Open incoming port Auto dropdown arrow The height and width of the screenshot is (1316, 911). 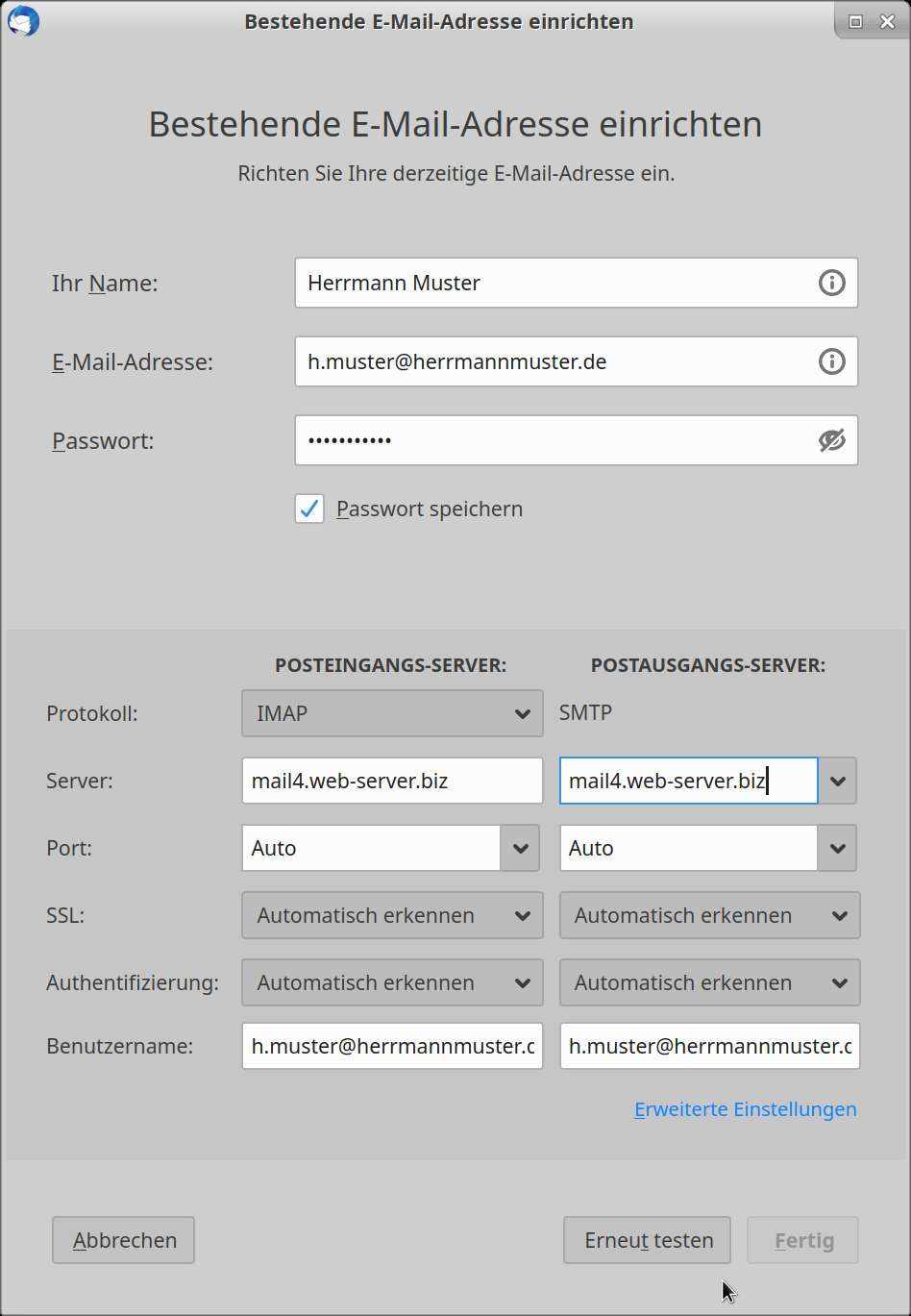click(x=520, y=848)
